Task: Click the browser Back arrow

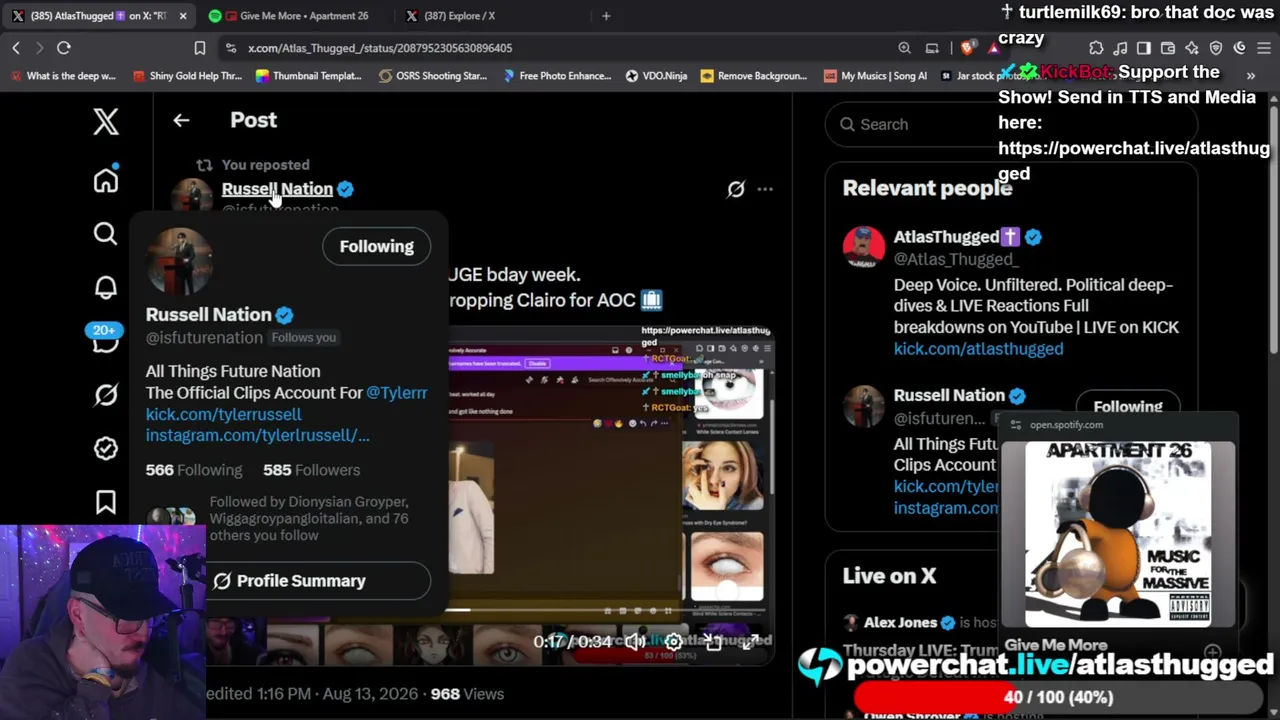Action: [16, 48]
